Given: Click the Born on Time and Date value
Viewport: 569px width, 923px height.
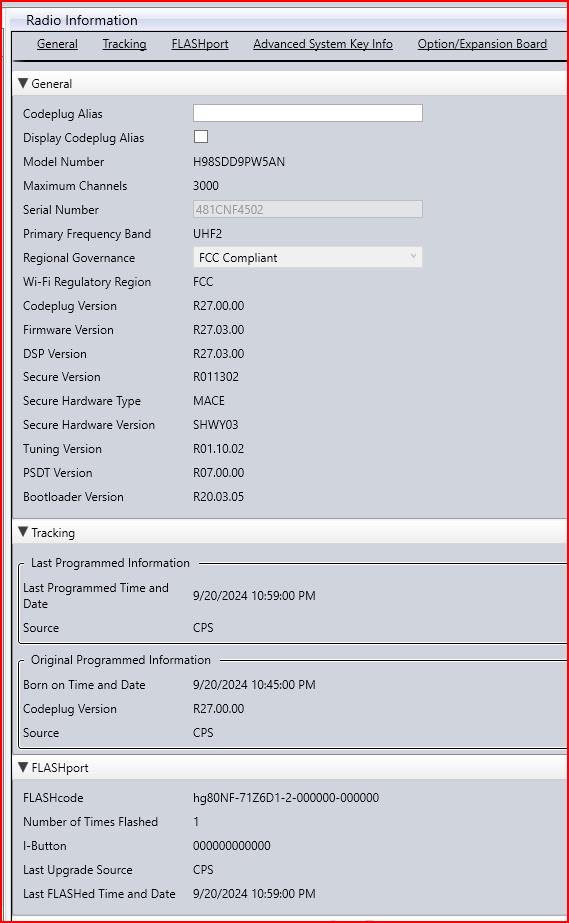Looking at the screenshot, I should 254,685.
